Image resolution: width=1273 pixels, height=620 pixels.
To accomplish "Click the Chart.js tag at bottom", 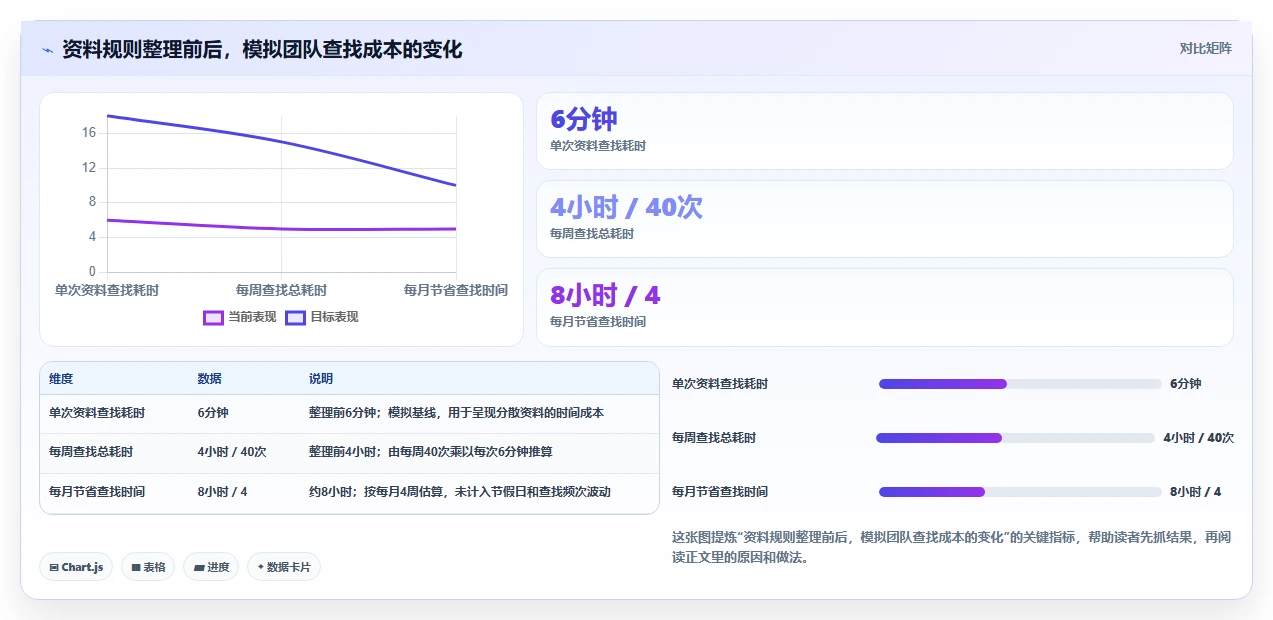I will 77,567.
